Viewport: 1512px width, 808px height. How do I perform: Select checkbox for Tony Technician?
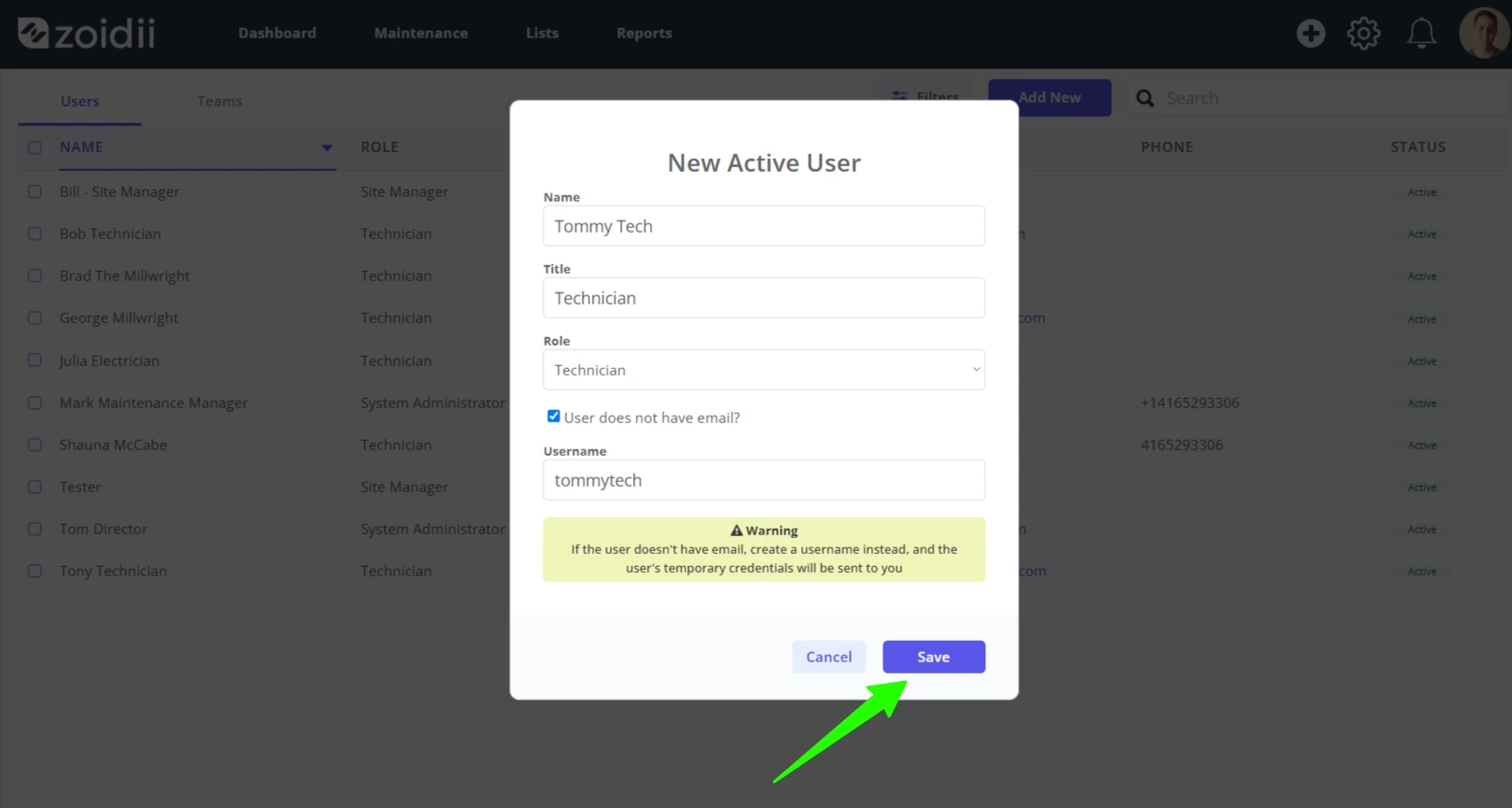(35, 571)
